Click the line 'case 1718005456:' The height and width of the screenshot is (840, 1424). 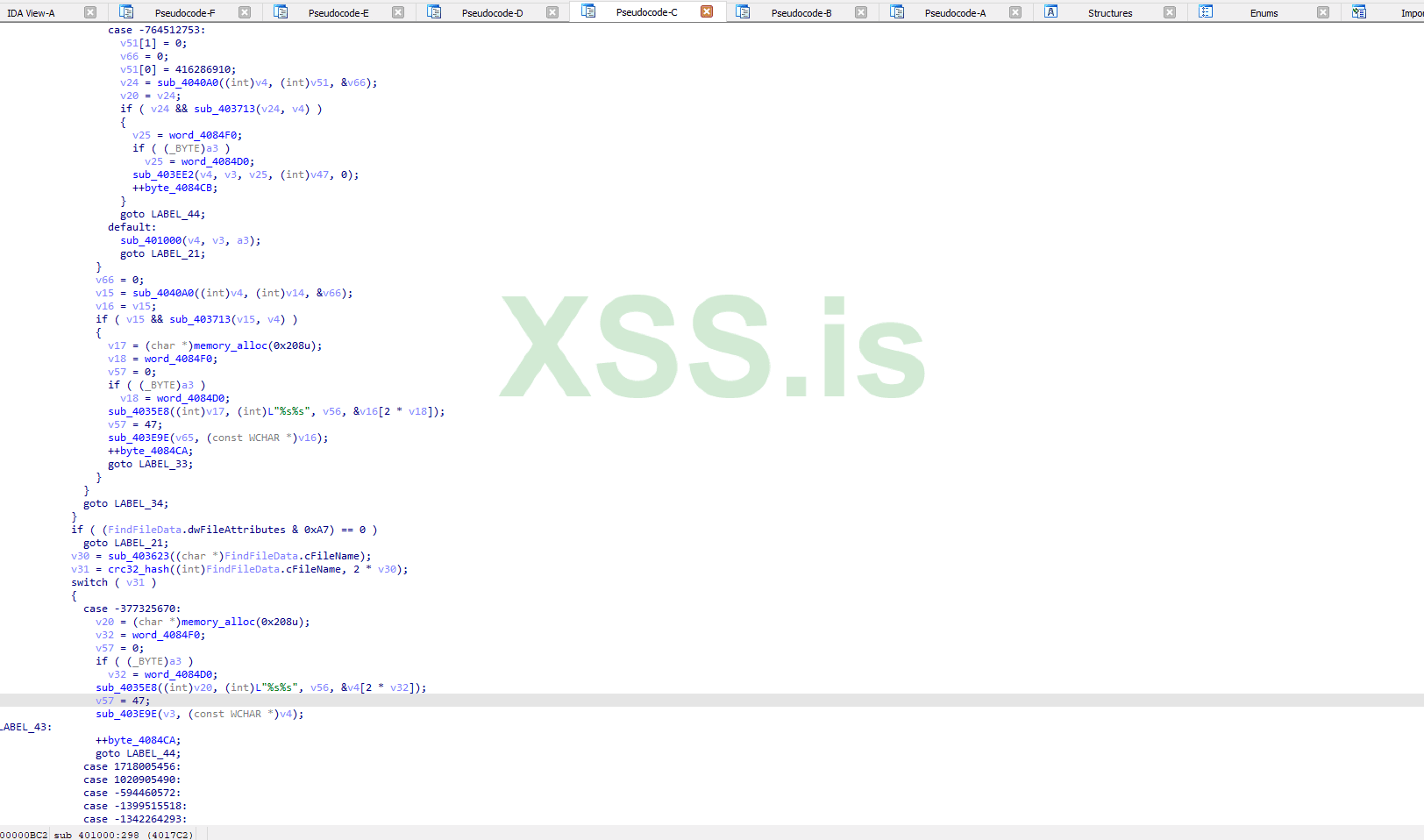point(132,766)
